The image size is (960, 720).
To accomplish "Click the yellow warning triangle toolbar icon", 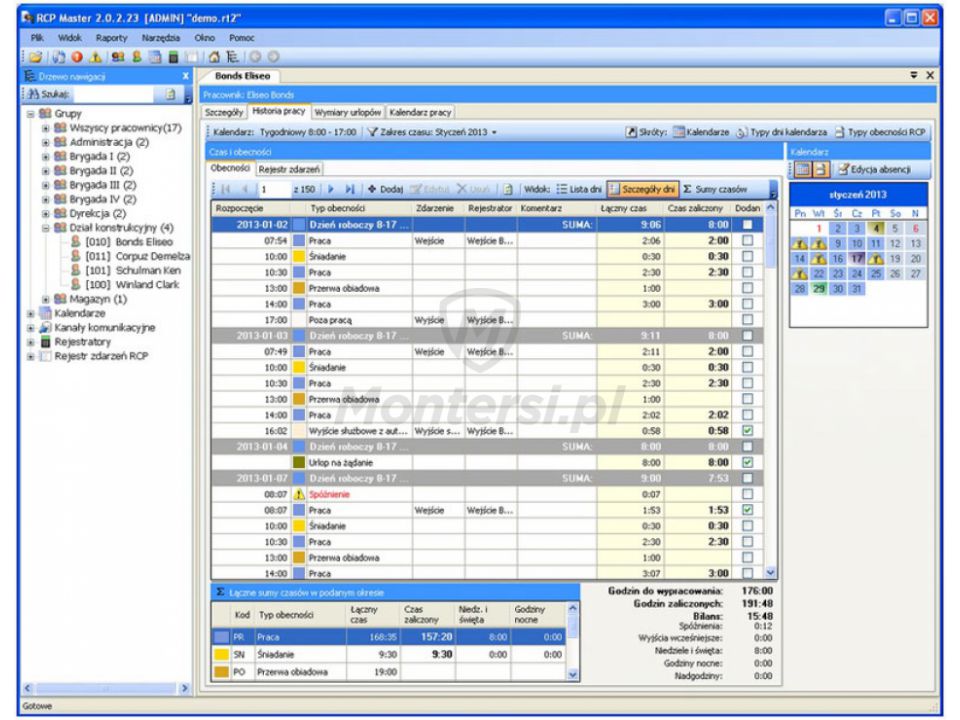I will 96,57.
